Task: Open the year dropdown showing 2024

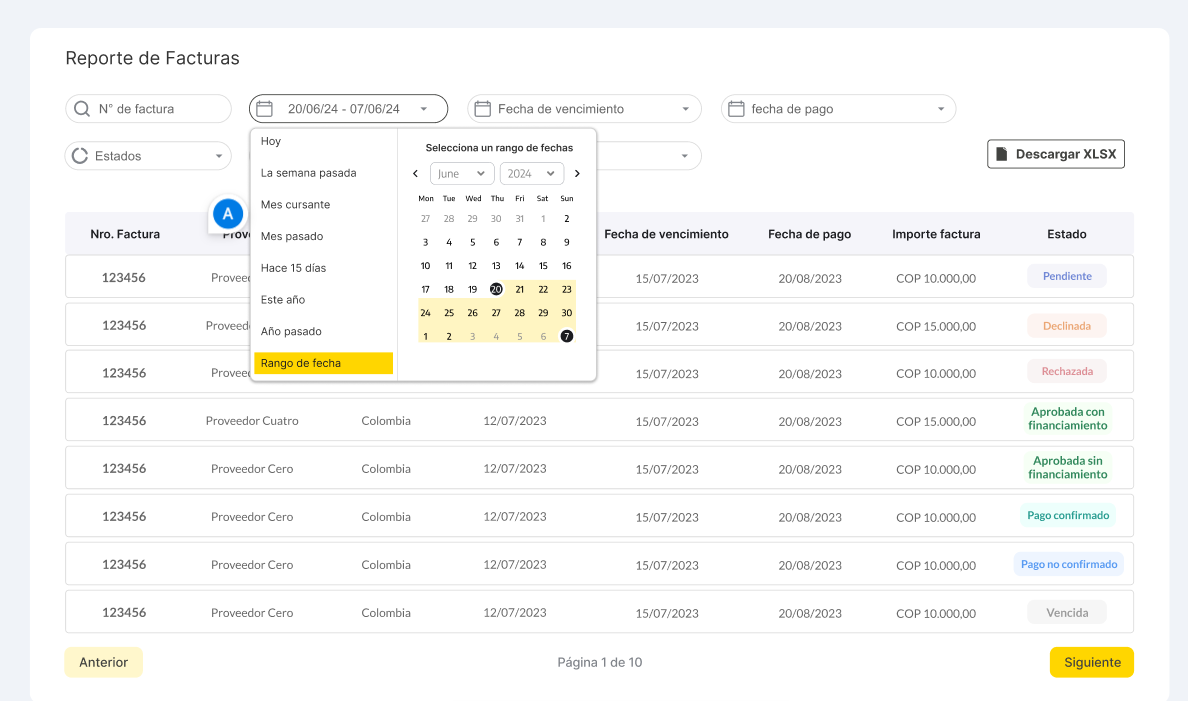Action: [531, 174]
